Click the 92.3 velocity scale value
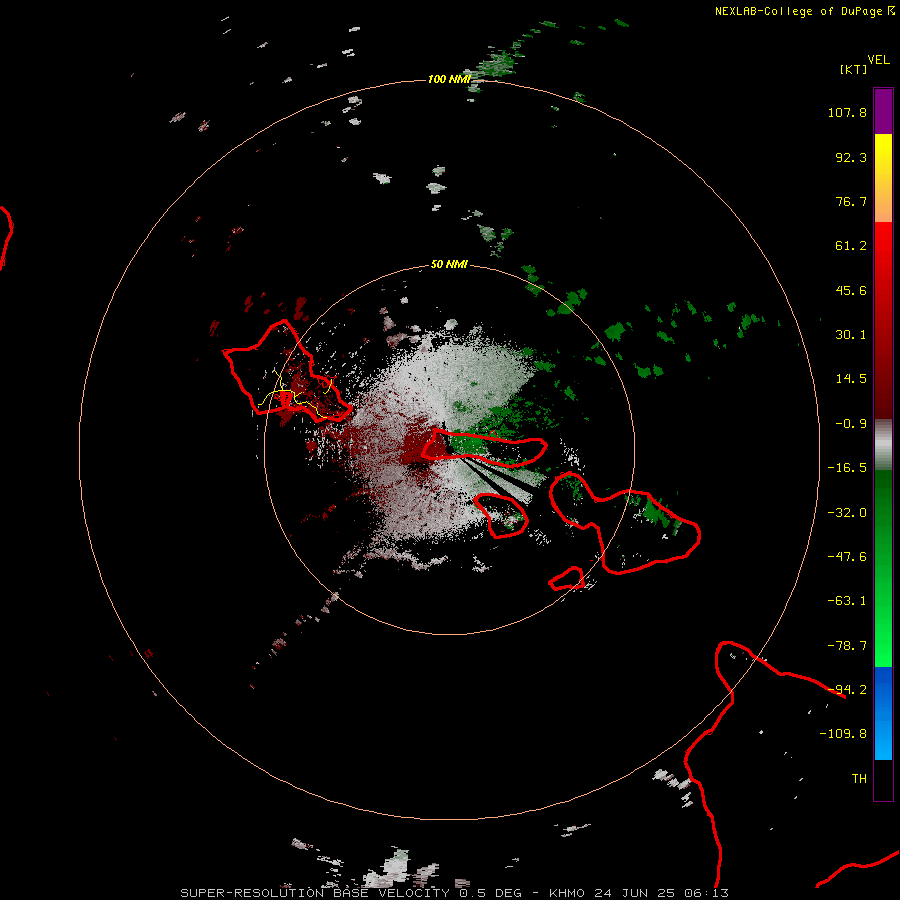This screenshot has height=900, width=900. tap(851, 157)
